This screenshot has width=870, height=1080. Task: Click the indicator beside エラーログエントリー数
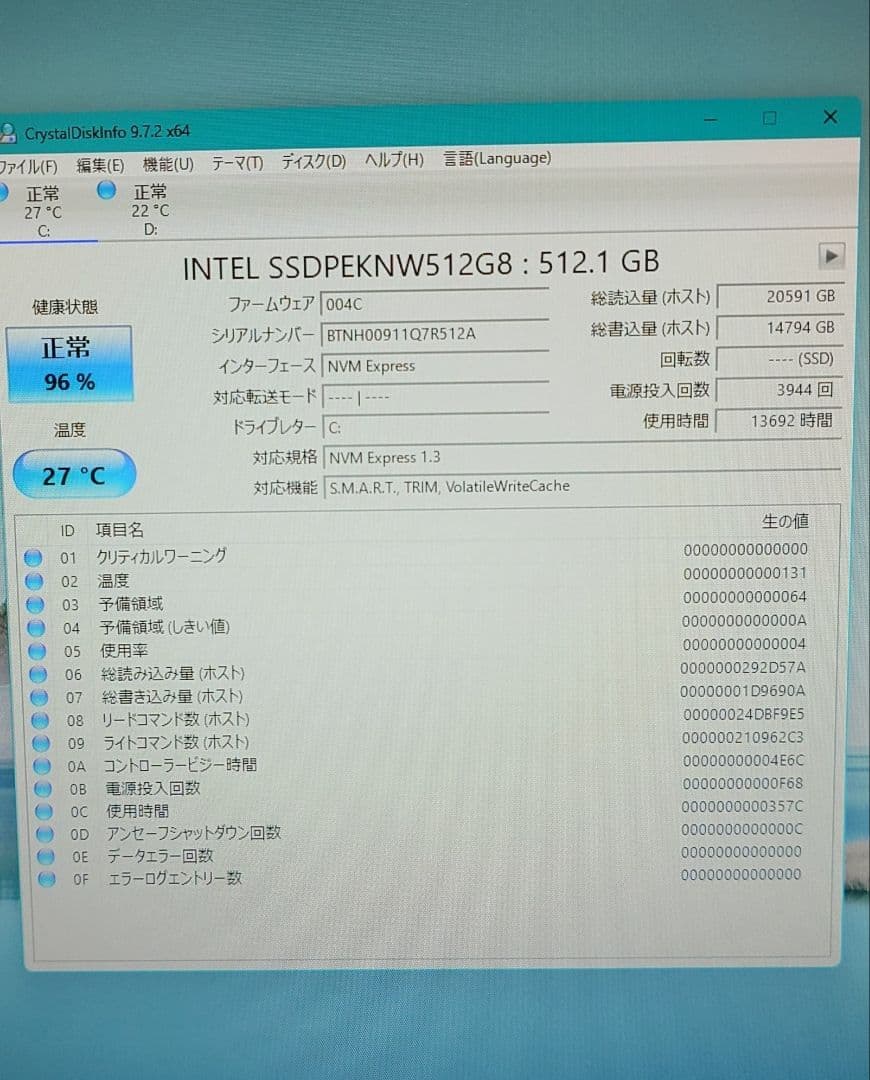pos(42,879)
